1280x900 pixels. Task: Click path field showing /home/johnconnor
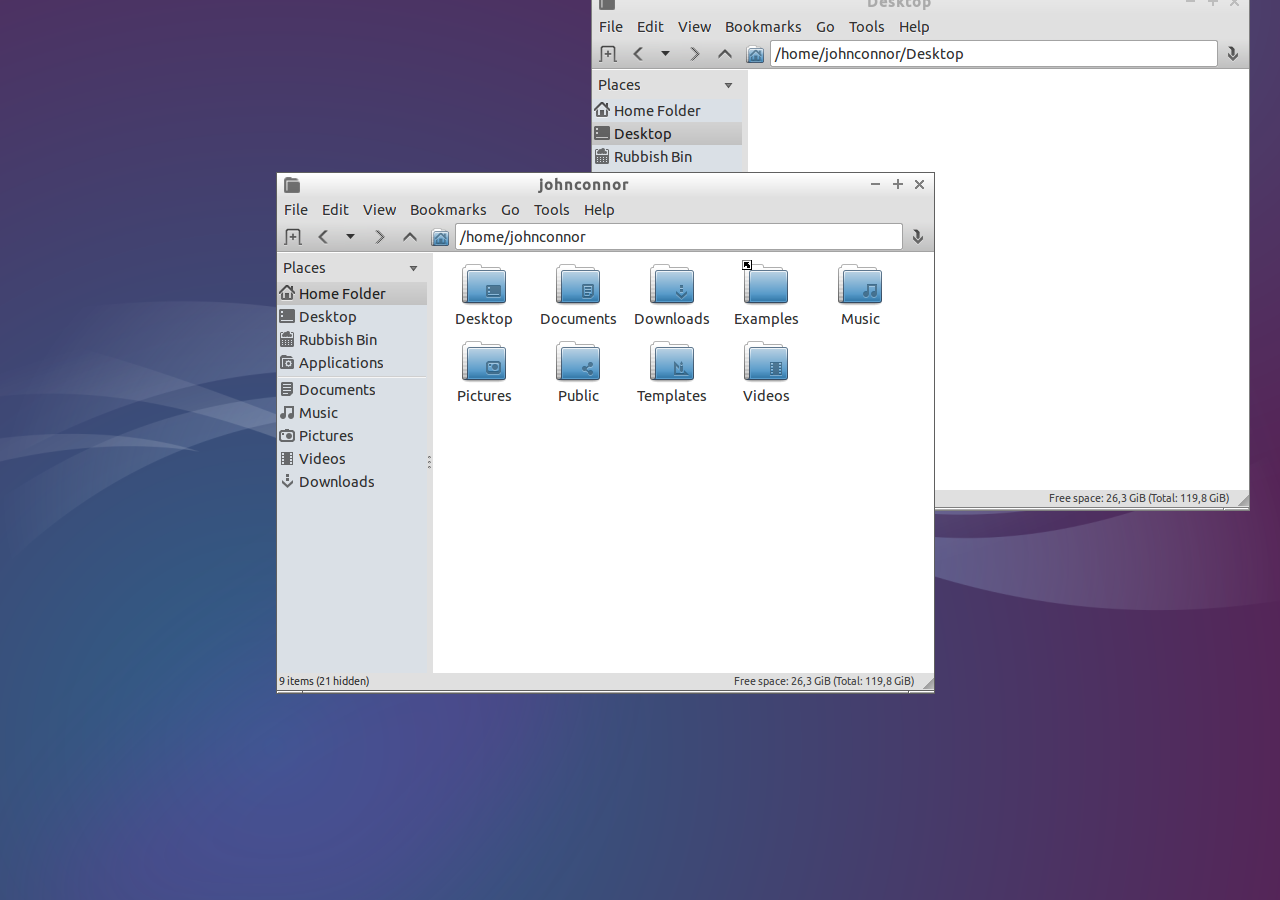click(679, 237)
